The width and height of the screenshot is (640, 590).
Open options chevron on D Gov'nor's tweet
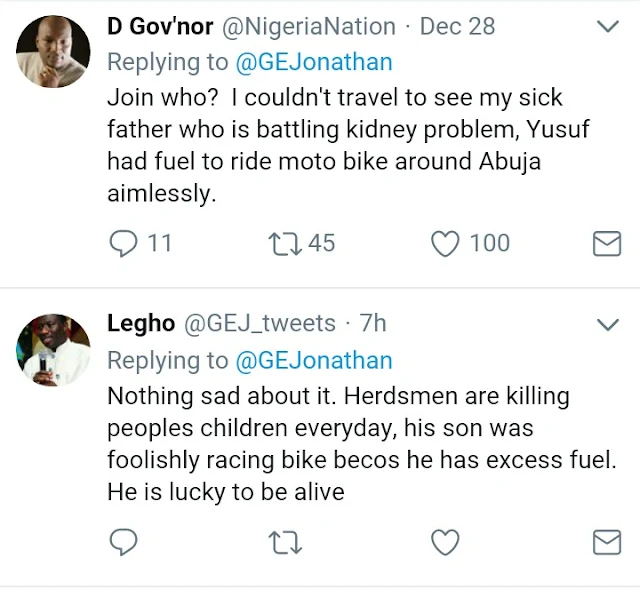coord(607,27)
